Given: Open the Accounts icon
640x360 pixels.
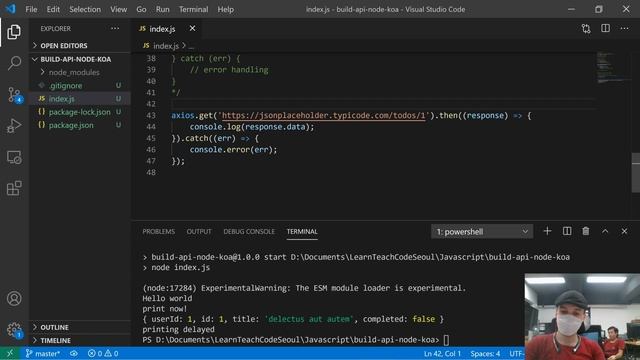Looking at the screenshot, I should point(14,298).
